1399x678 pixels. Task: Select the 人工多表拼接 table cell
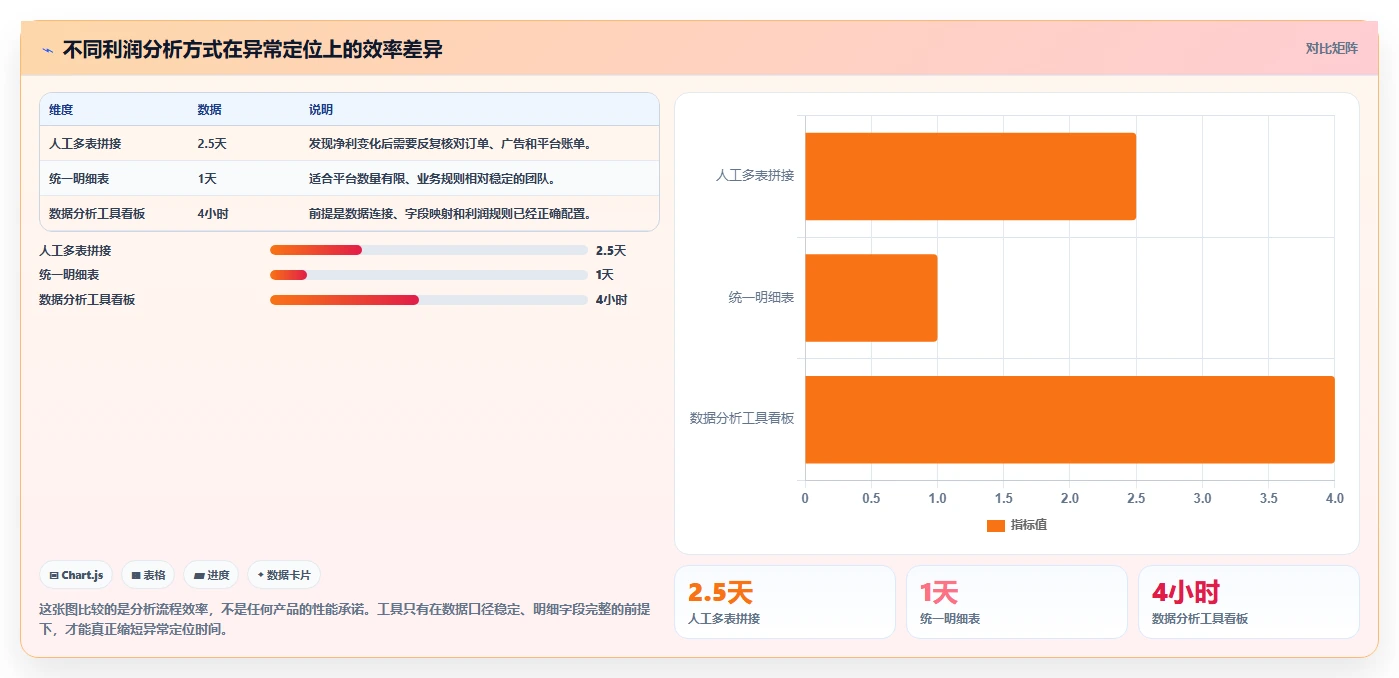(x=85, y=143)
